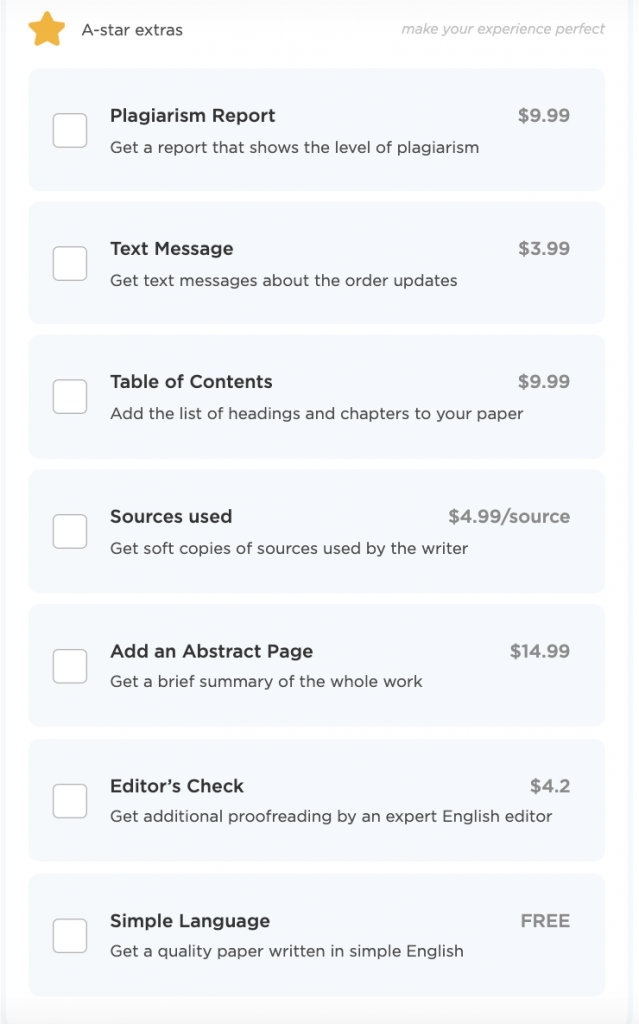
Task: Toggle the Editor's Check checkbox
Action: (x=70, y=801)
